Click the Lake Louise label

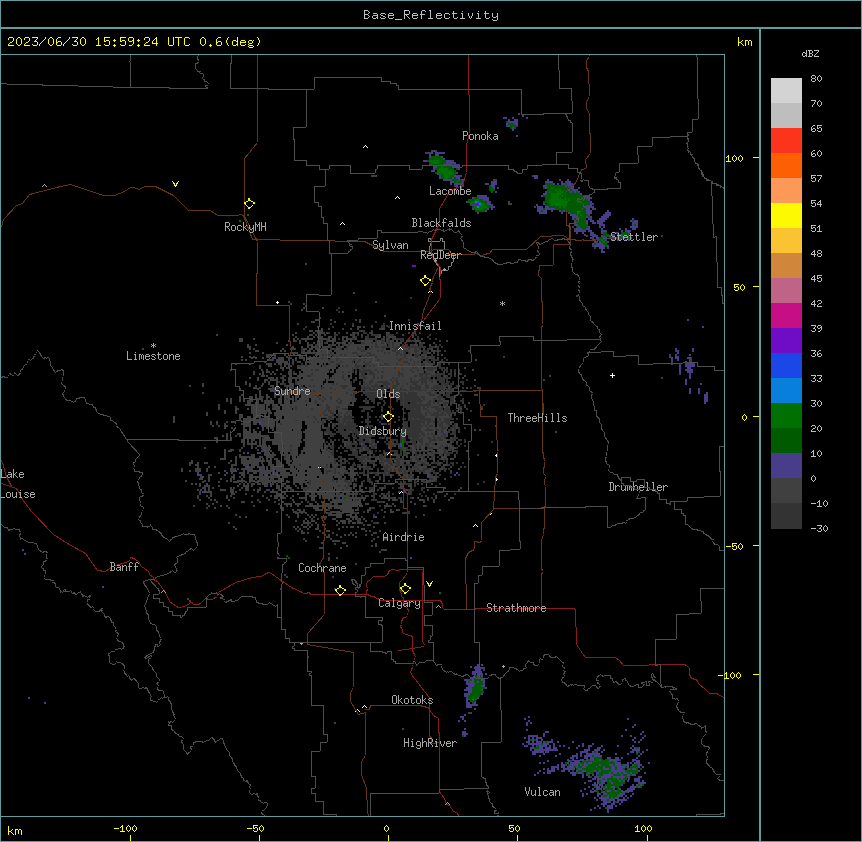coord(16,484)
